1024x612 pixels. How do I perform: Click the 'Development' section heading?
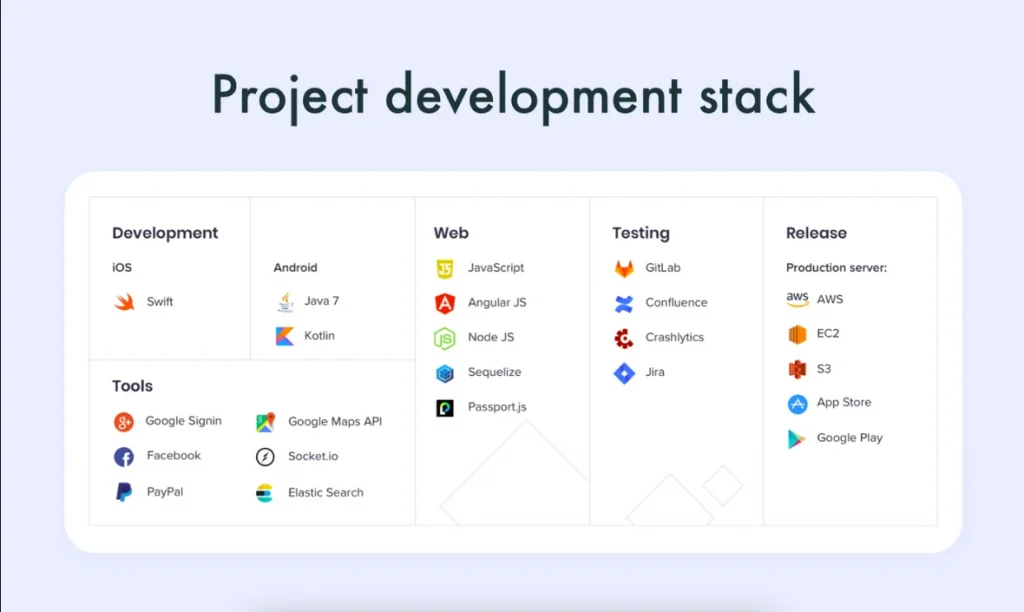pos(165,233)
